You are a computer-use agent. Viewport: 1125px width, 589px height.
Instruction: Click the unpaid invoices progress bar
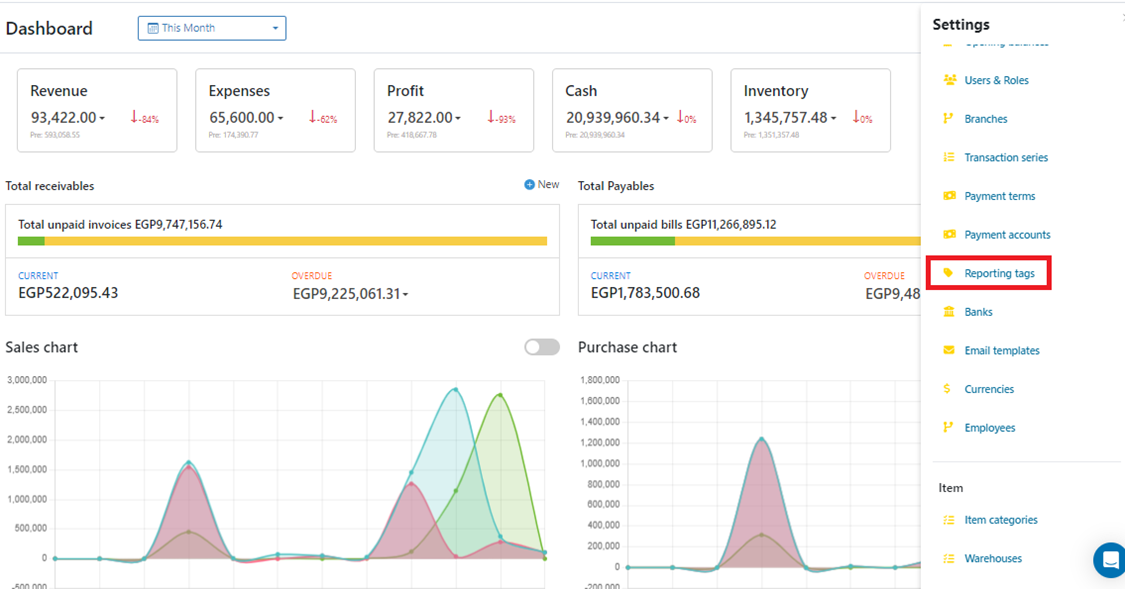coord(282,241)
